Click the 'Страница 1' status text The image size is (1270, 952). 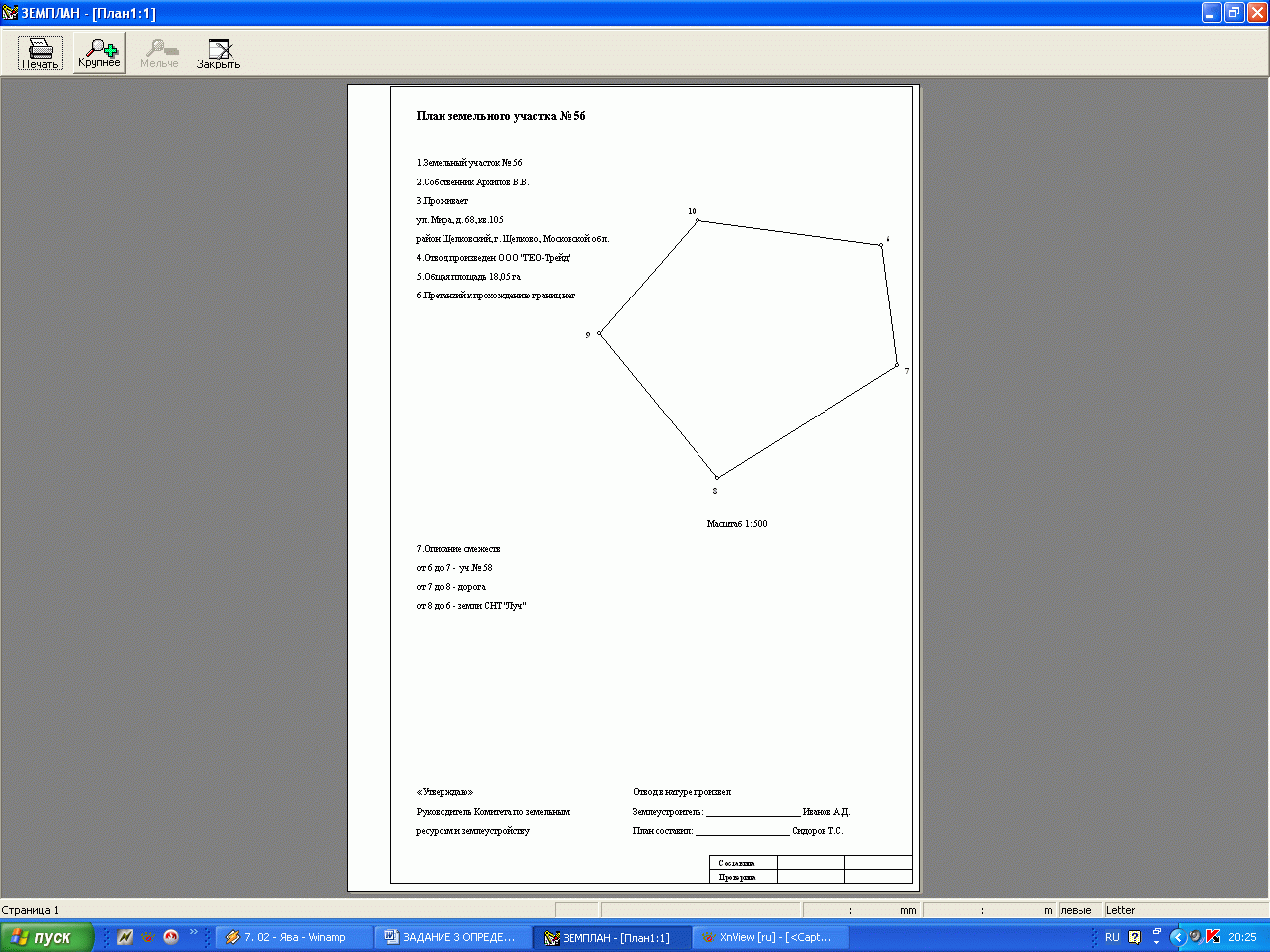30,910
